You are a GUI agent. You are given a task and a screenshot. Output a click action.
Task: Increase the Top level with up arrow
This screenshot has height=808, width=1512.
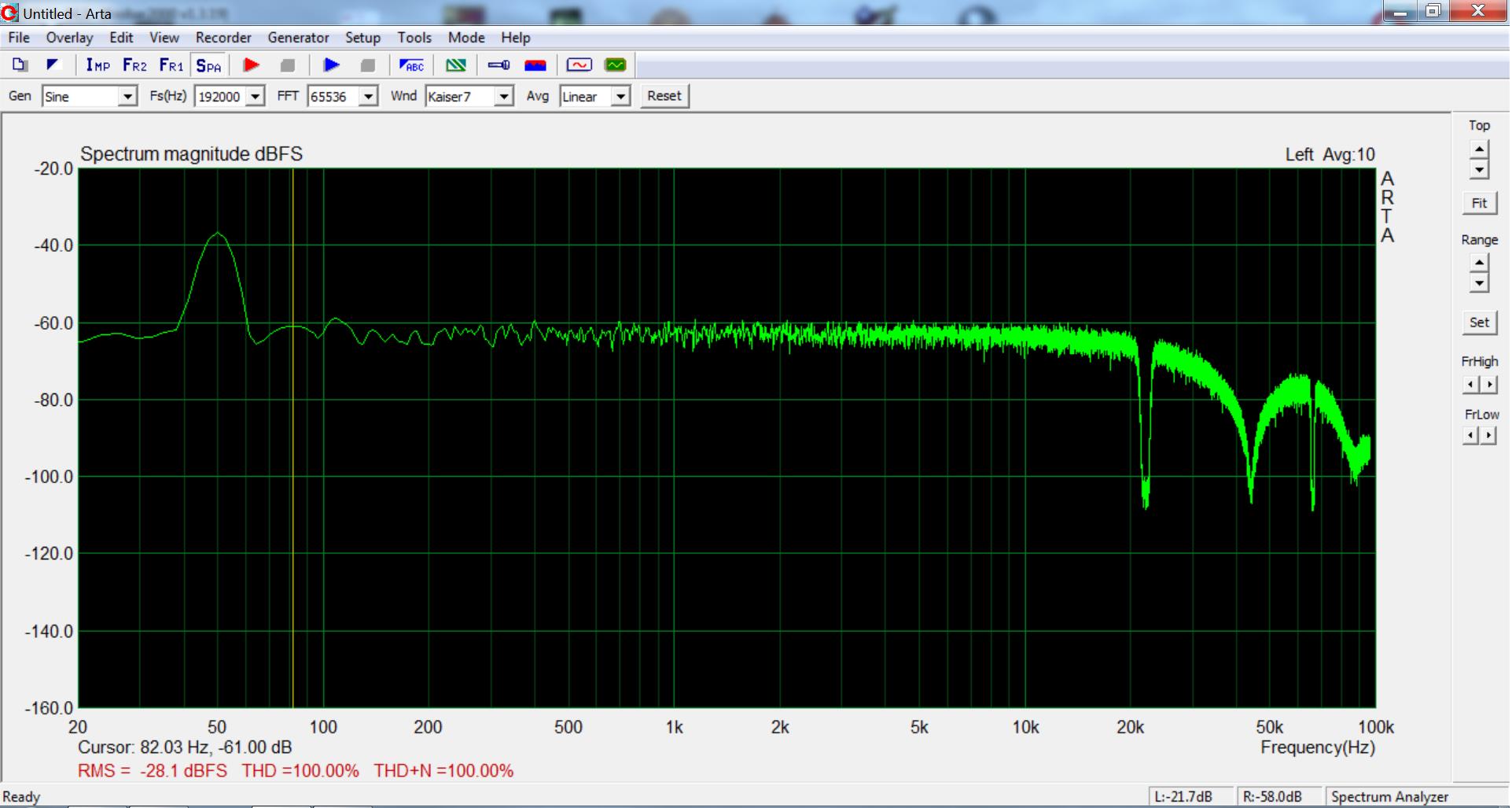[1479, 149]
